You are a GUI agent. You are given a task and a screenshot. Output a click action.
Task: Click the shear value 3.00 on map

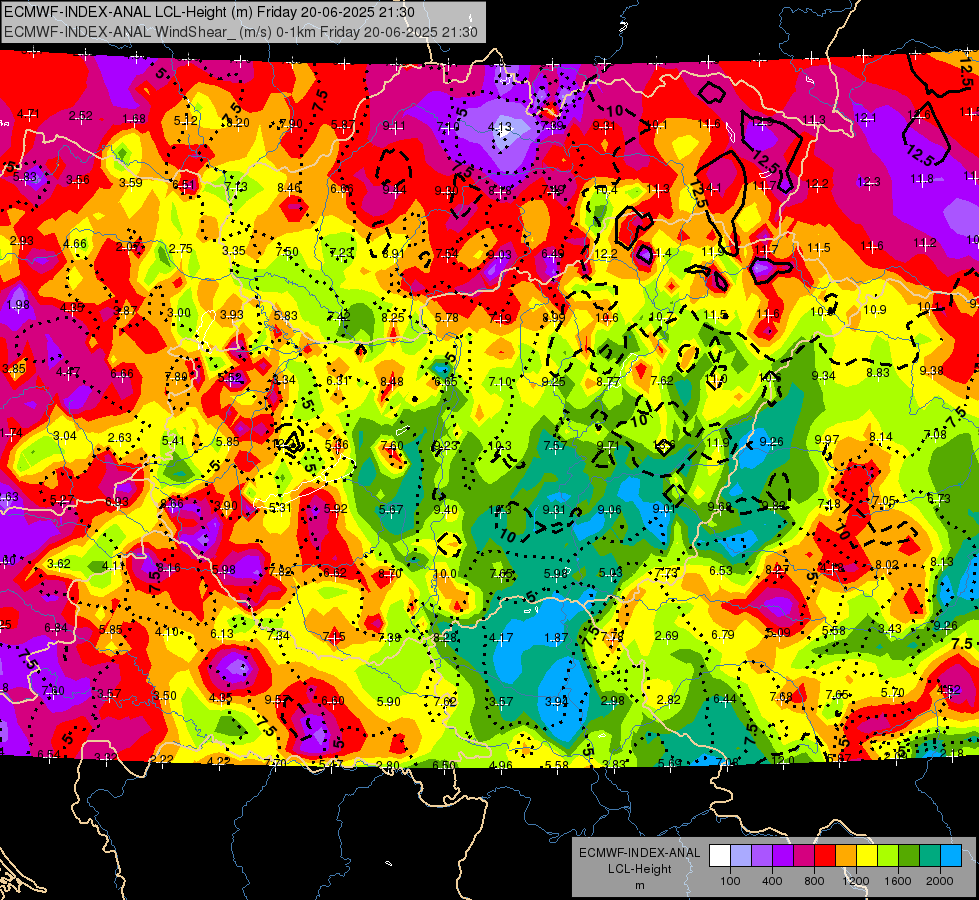179,313
